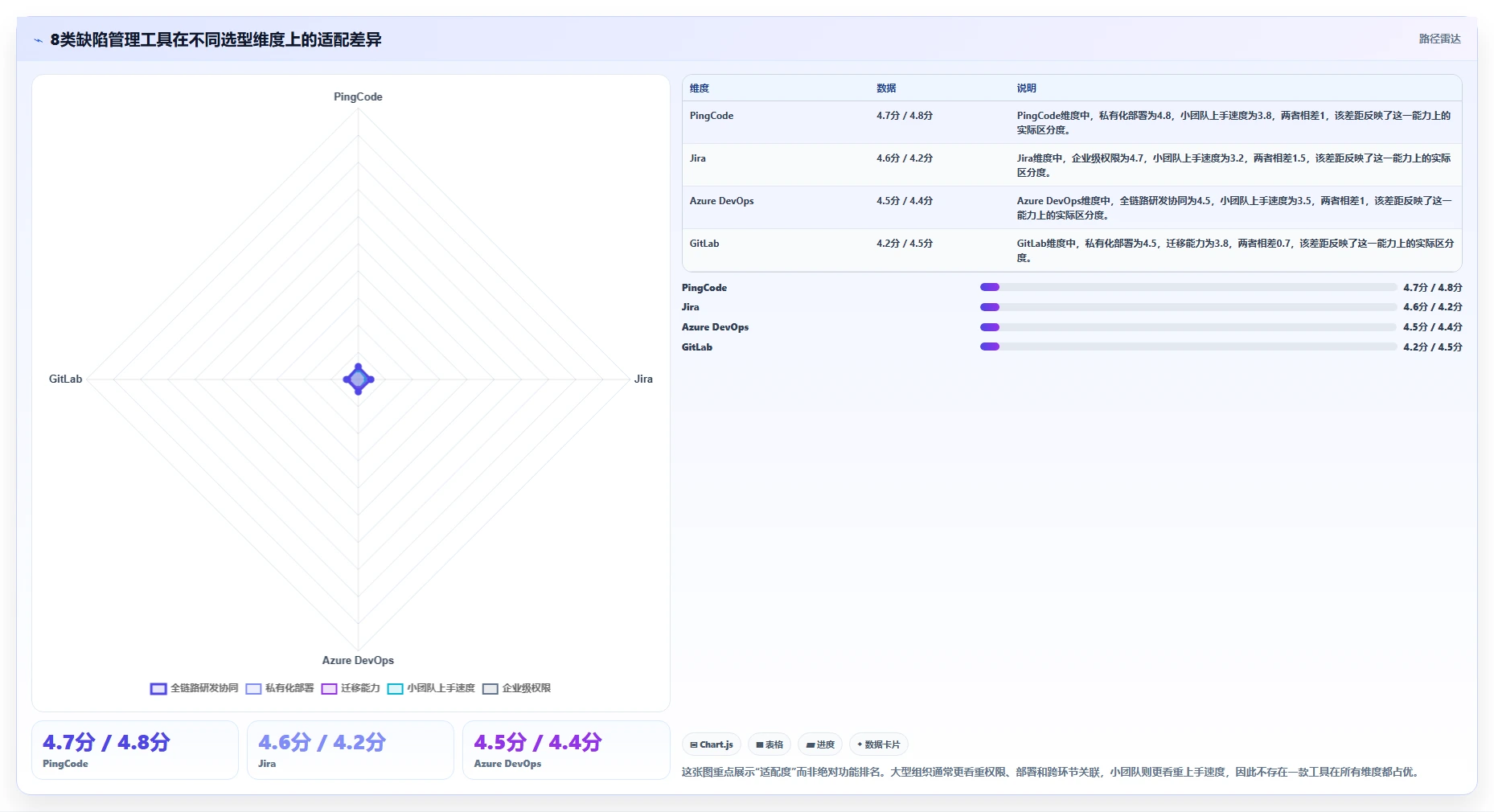Select the GitLab table row cell
Screen dimensions: 1494x812
point(704,244)
